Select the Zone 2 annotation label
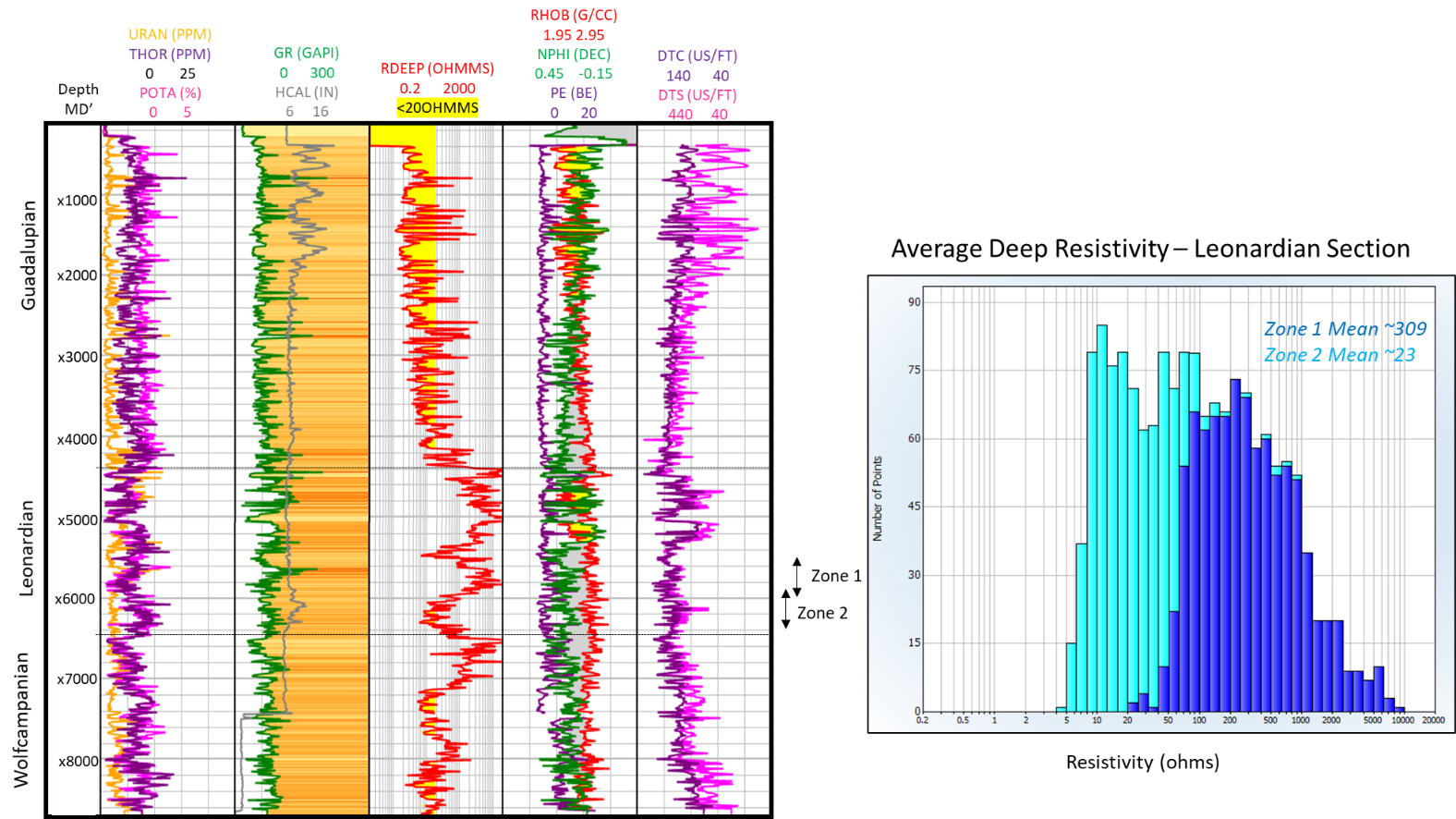1456x819 pixels. tap(822, 613)
